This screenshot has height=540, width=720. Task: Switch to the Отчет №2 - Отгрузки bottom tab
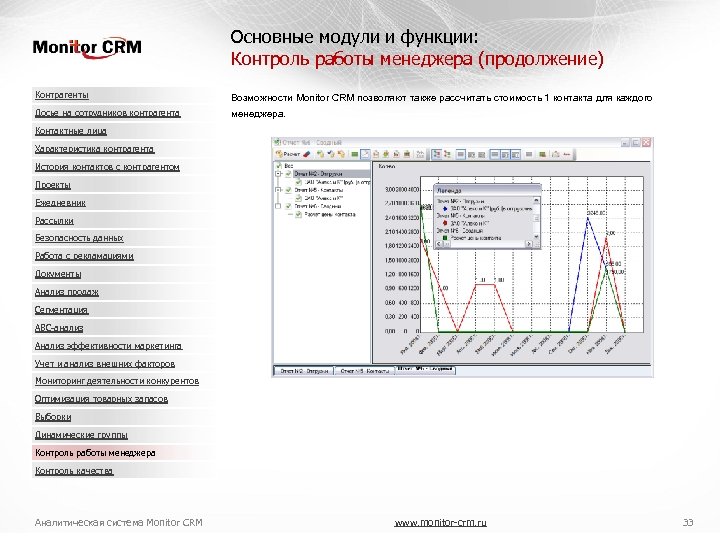pyautogui.click(x=304, y=371)
